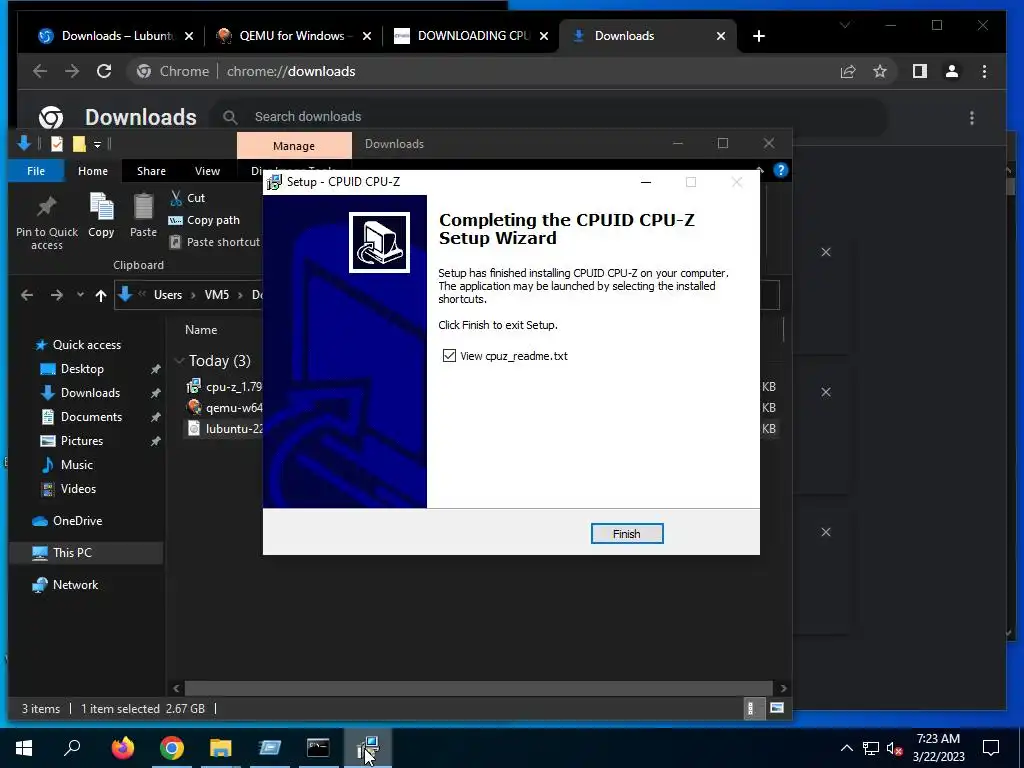Click VM5 in the Explorer breadcrumb

(217, 295)
